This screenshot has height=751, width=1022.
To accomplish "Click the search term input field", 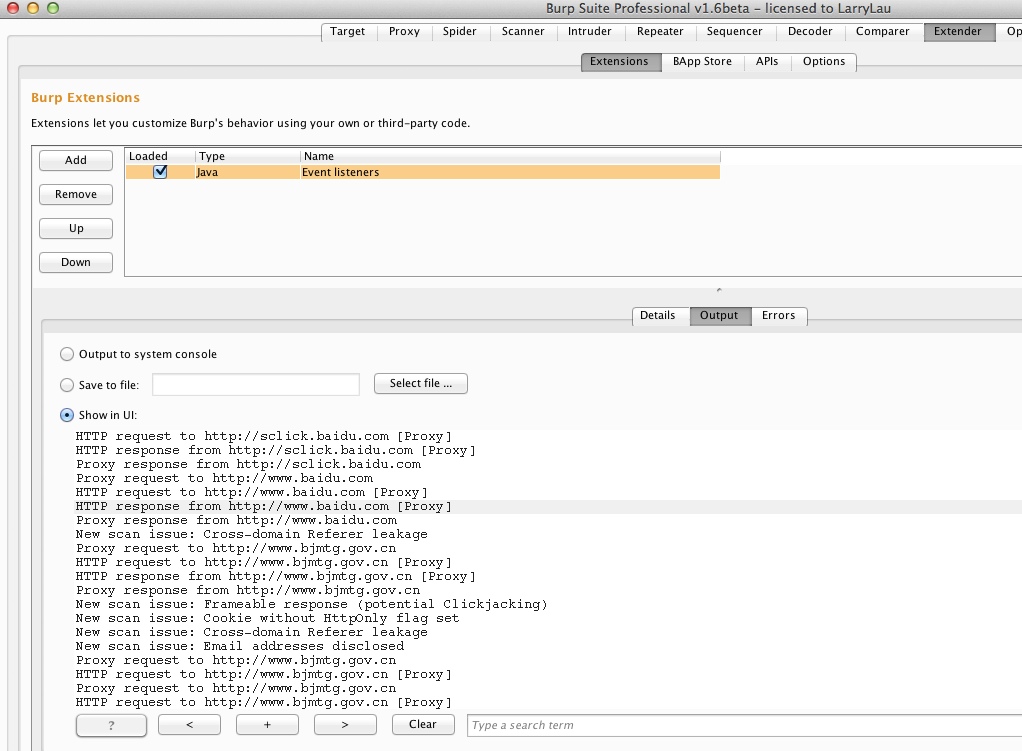I will click(744, 725).
